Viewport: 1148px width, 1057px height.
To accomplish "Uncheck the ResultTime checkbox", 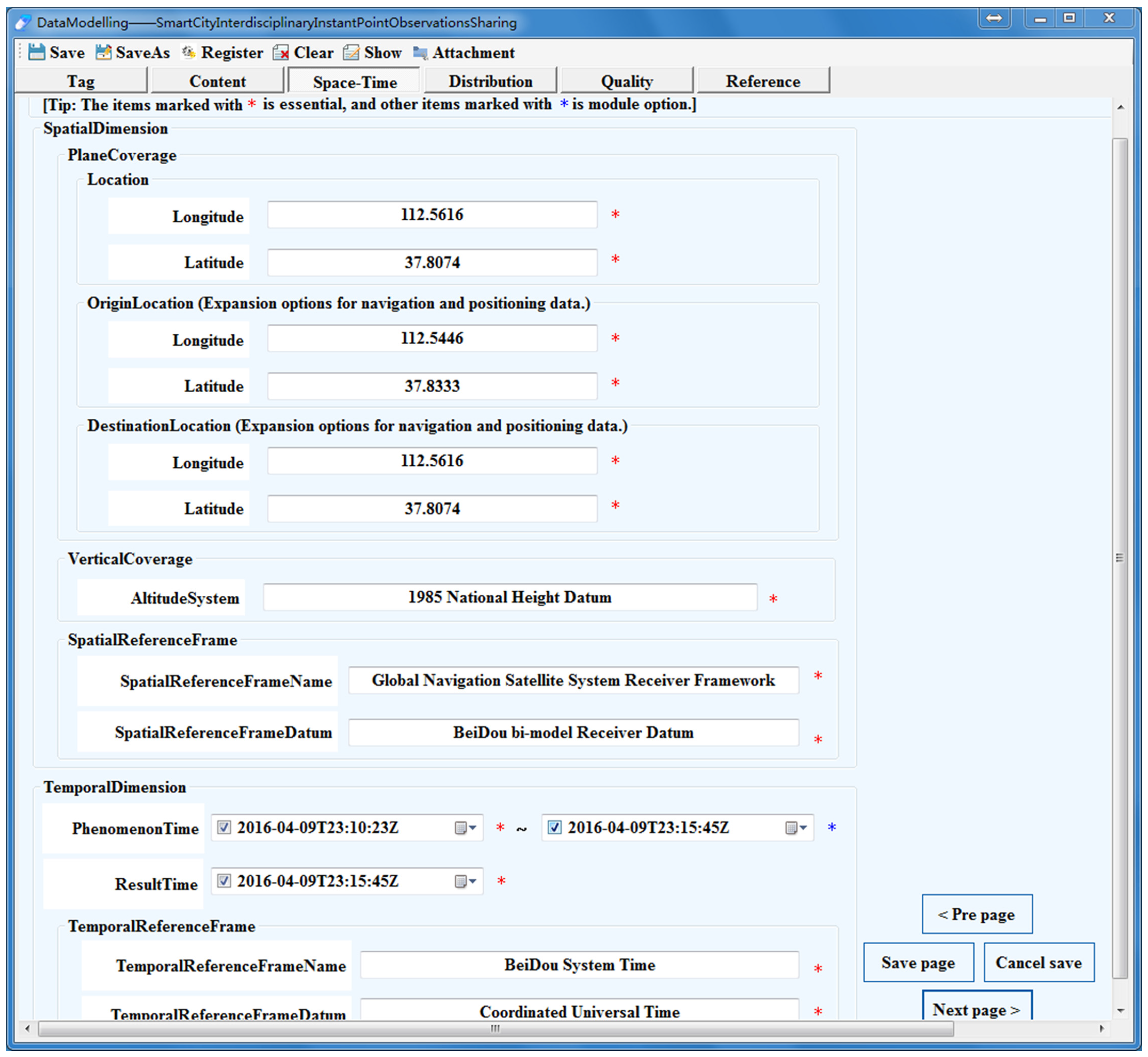I will (224, 880).
